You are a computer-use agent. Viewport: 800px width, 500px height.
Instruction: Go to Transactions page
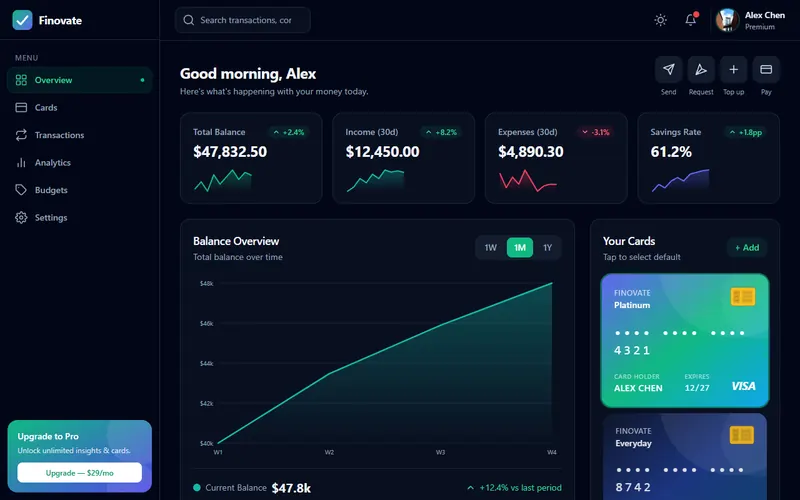point(80,135)
